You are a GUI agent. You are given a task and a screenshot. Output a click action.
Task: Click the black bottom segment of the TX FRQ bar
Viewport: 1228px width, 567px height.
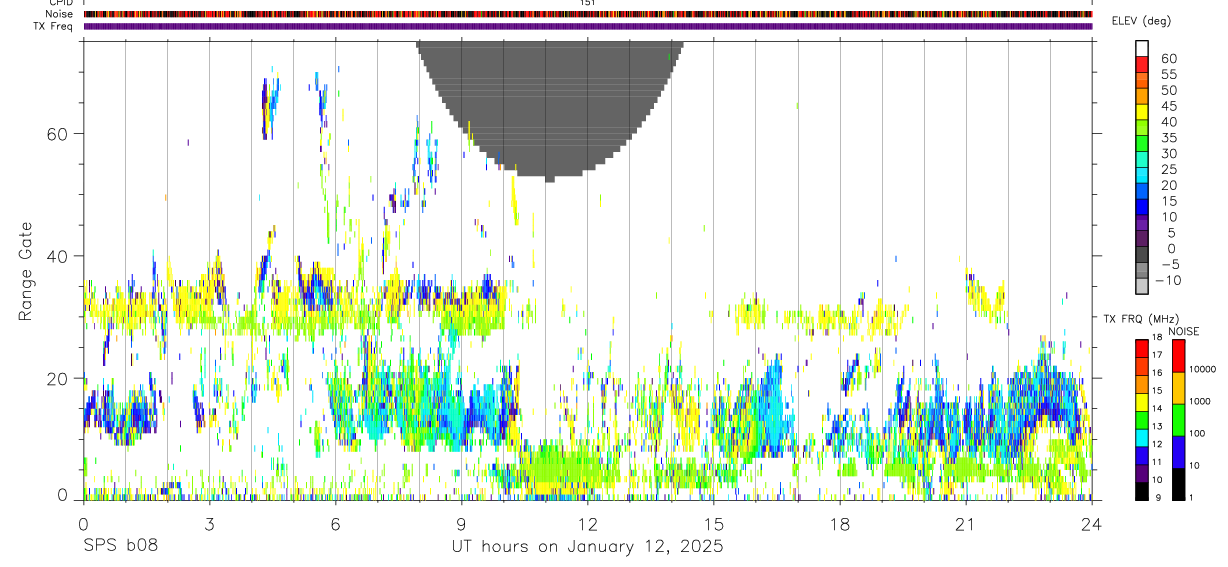[1142, 491]
